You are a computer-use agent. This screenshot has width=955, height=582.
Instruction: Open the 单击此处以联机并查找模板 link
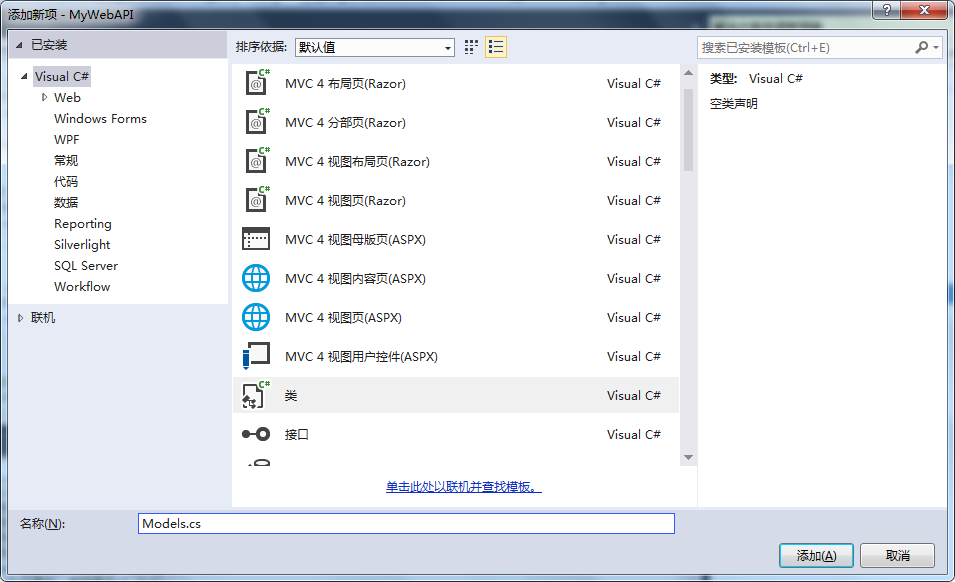(463, 486)
